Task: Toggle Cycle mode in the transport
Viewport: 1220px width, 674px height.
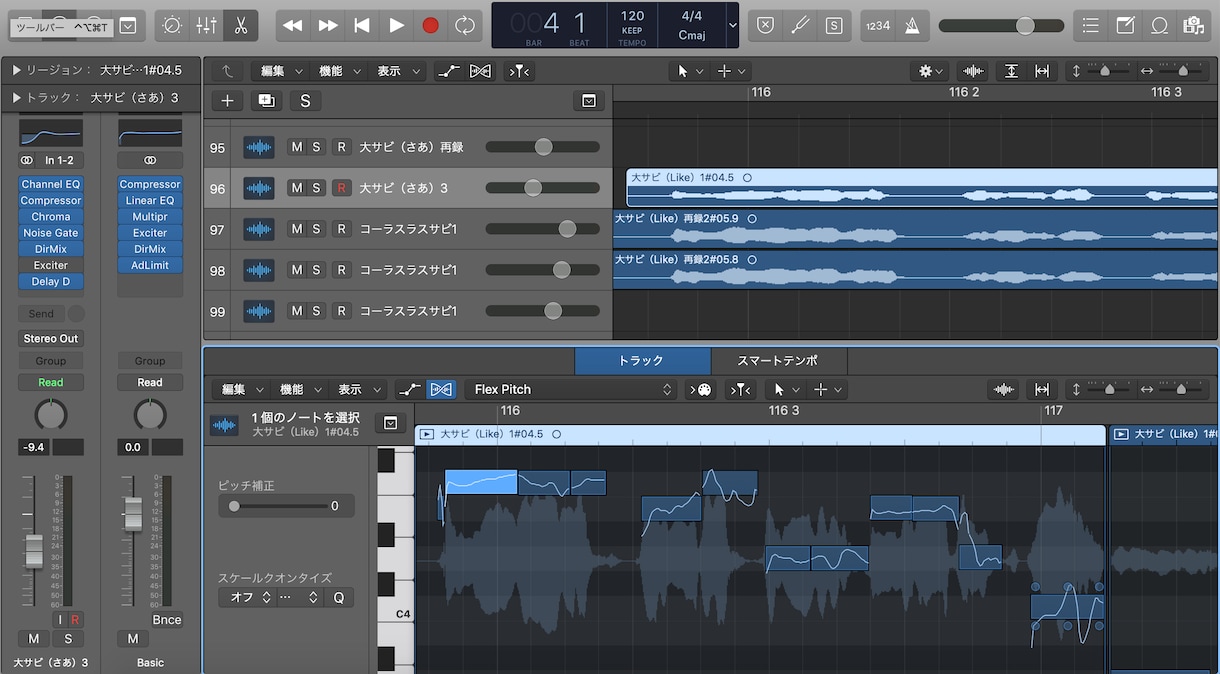Action: tap(464, 26)
